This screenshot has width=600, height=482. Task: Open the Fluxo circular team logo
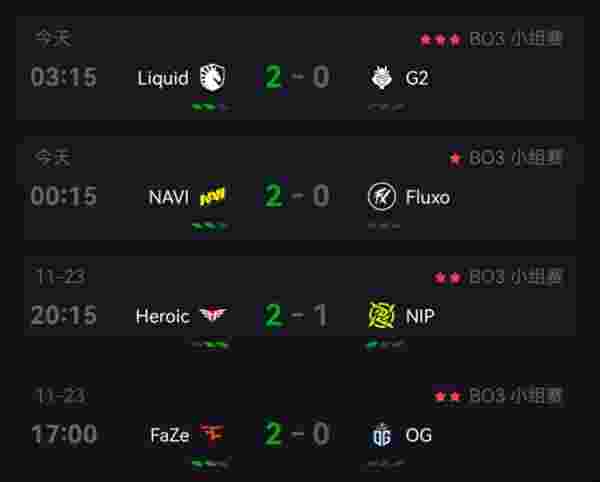[382, 196]
